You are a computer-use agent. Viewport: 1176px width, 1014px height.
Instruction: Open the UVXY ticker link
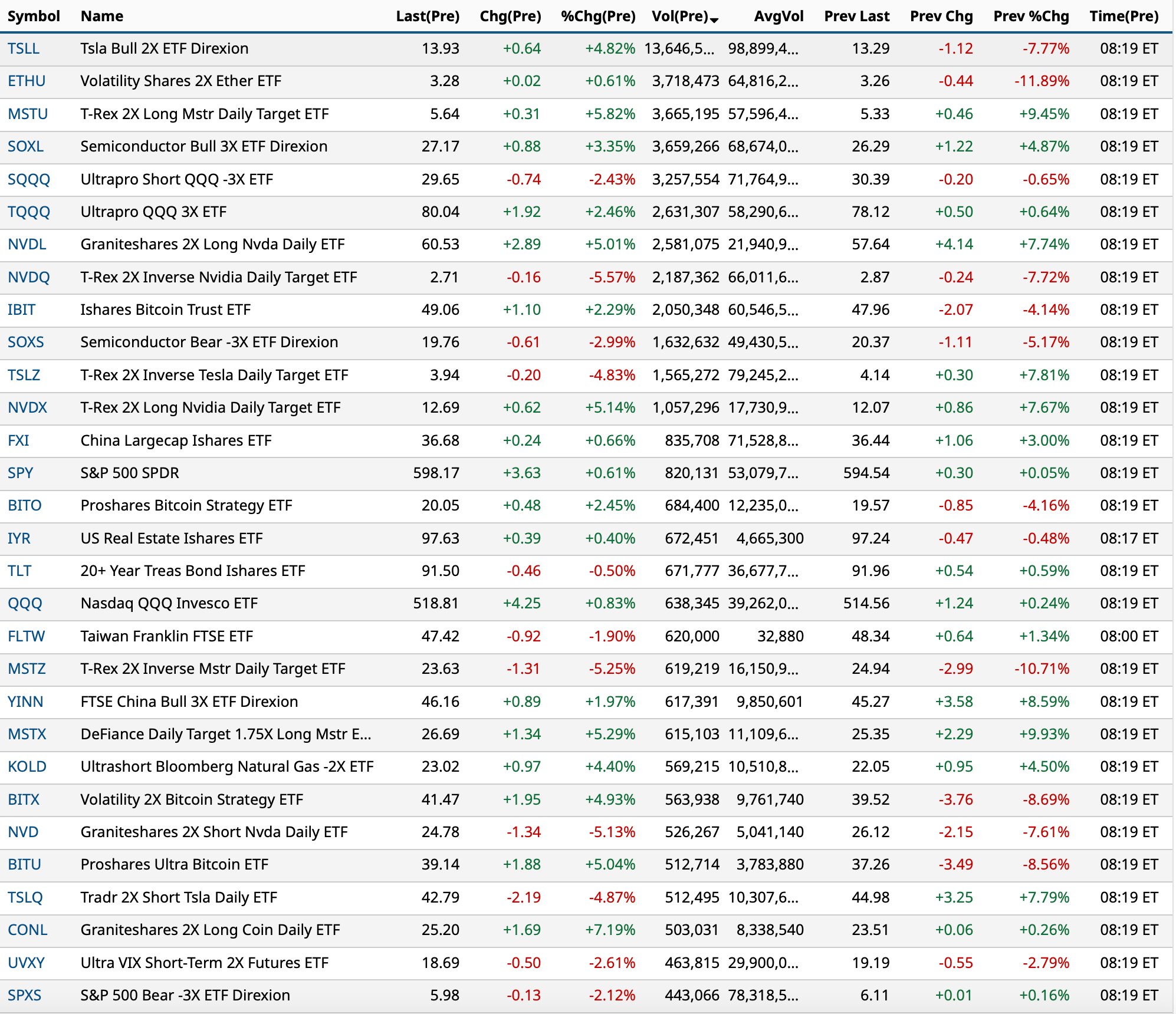(x=26, y=963)
